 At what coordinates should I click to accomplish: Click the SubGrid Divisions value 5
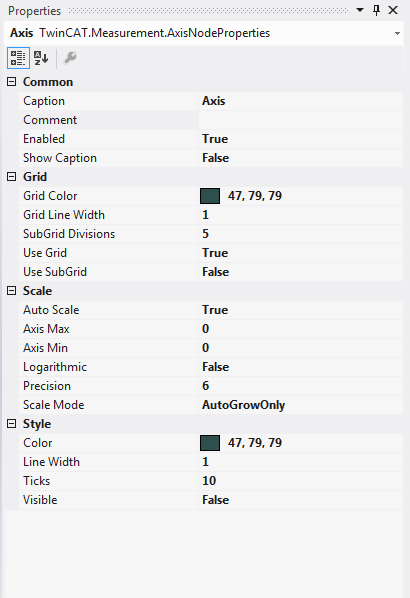[301, 234]
